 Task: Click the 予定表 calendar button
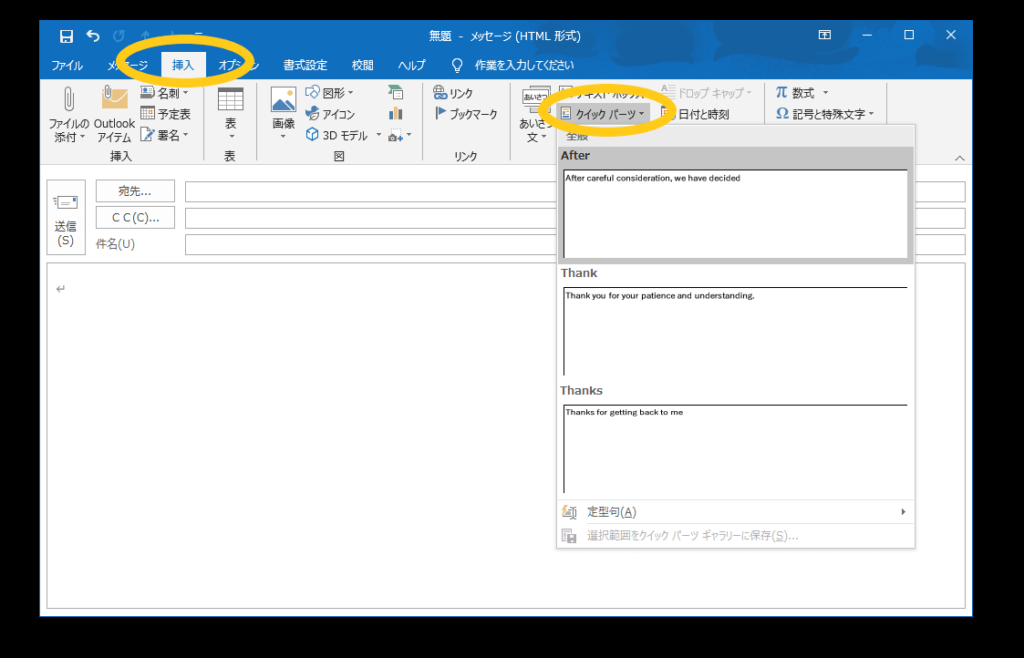(166, 114)
